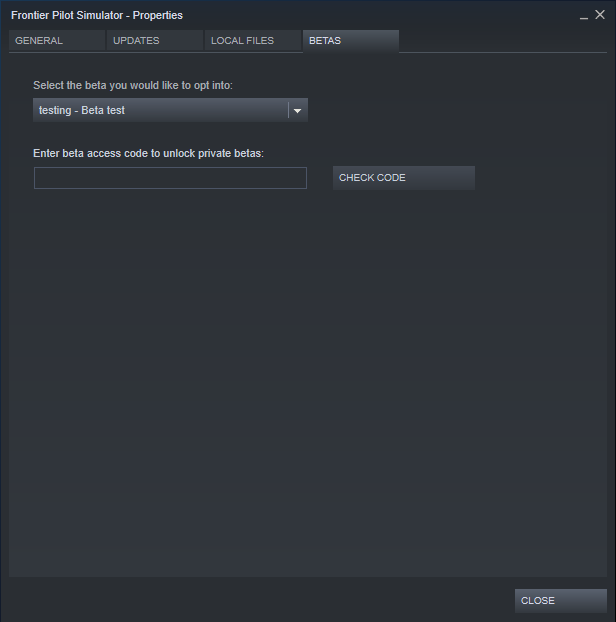The height and width of the screenshot is (622, 616).
Task: Close the window using the X icon
Action: 600,15
